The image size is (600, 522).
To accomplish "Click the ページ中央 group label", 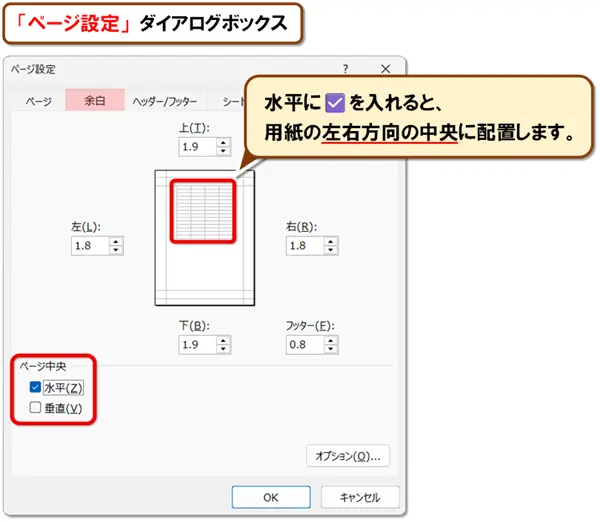I will pyautogui.click(x=43, y=366).
